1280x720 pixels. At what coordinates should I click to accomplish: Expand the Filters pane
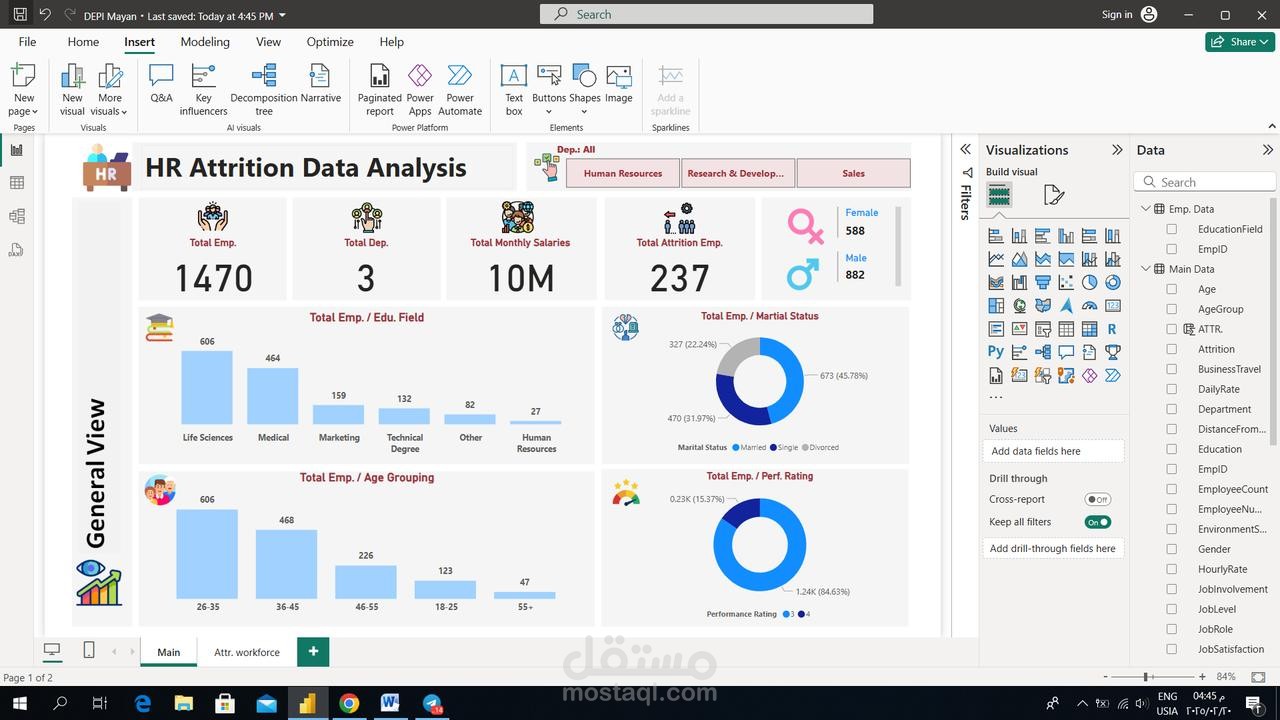[x=965, y=149]
